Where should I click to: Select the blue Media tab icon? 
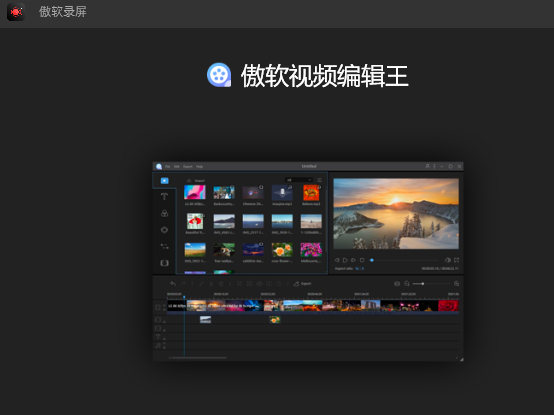(x=165, y=181)
